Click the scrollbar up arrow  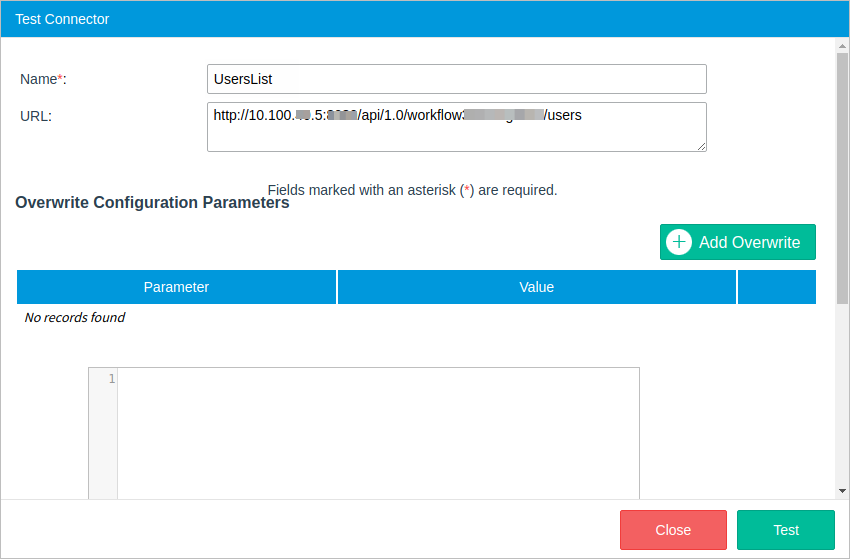coord(842,45)
